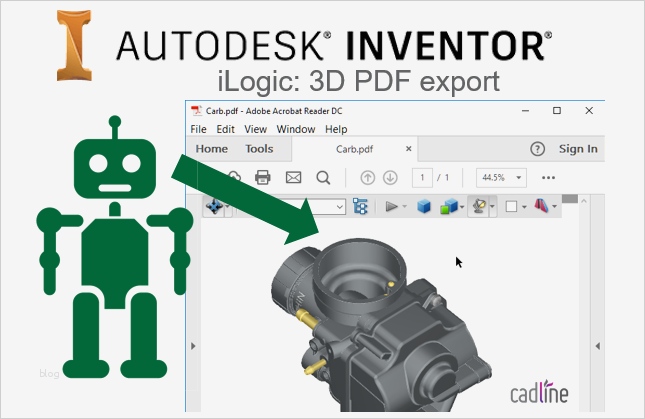Open the play animation dropdown arrow
The image size is (645, 419).
[x=404, y=206]
